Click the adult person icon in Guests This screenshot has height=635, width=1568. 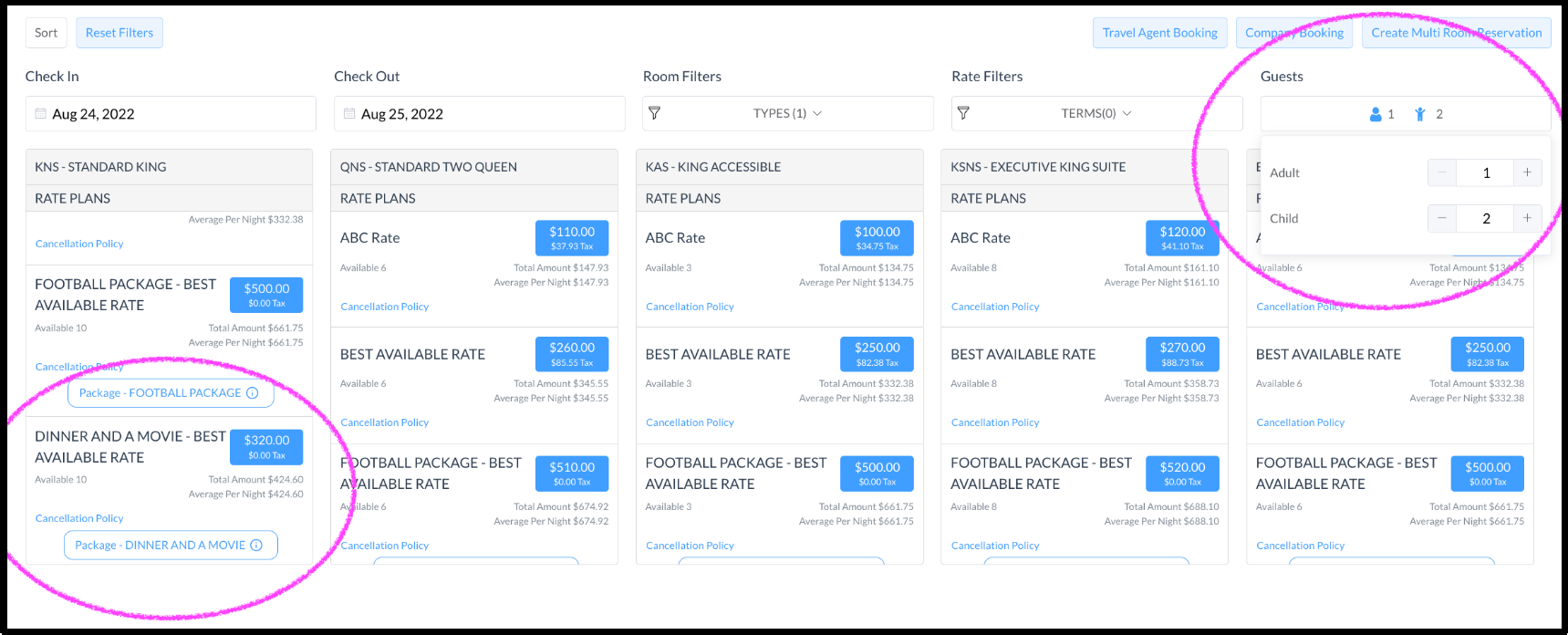(1376, 114)
